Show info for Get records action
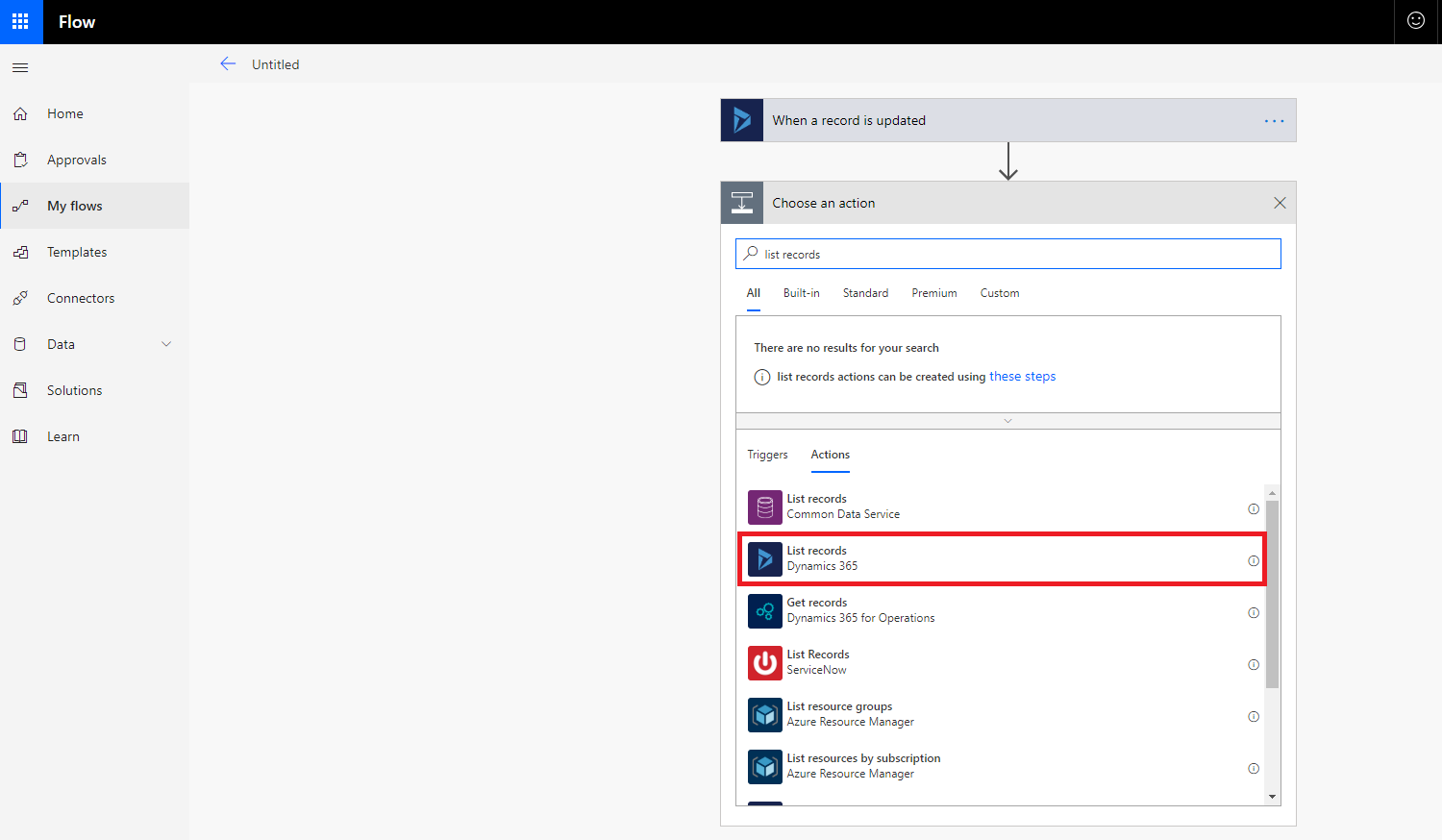The height and width of the screenshot is (840, 1442). tap(1254, 612)
